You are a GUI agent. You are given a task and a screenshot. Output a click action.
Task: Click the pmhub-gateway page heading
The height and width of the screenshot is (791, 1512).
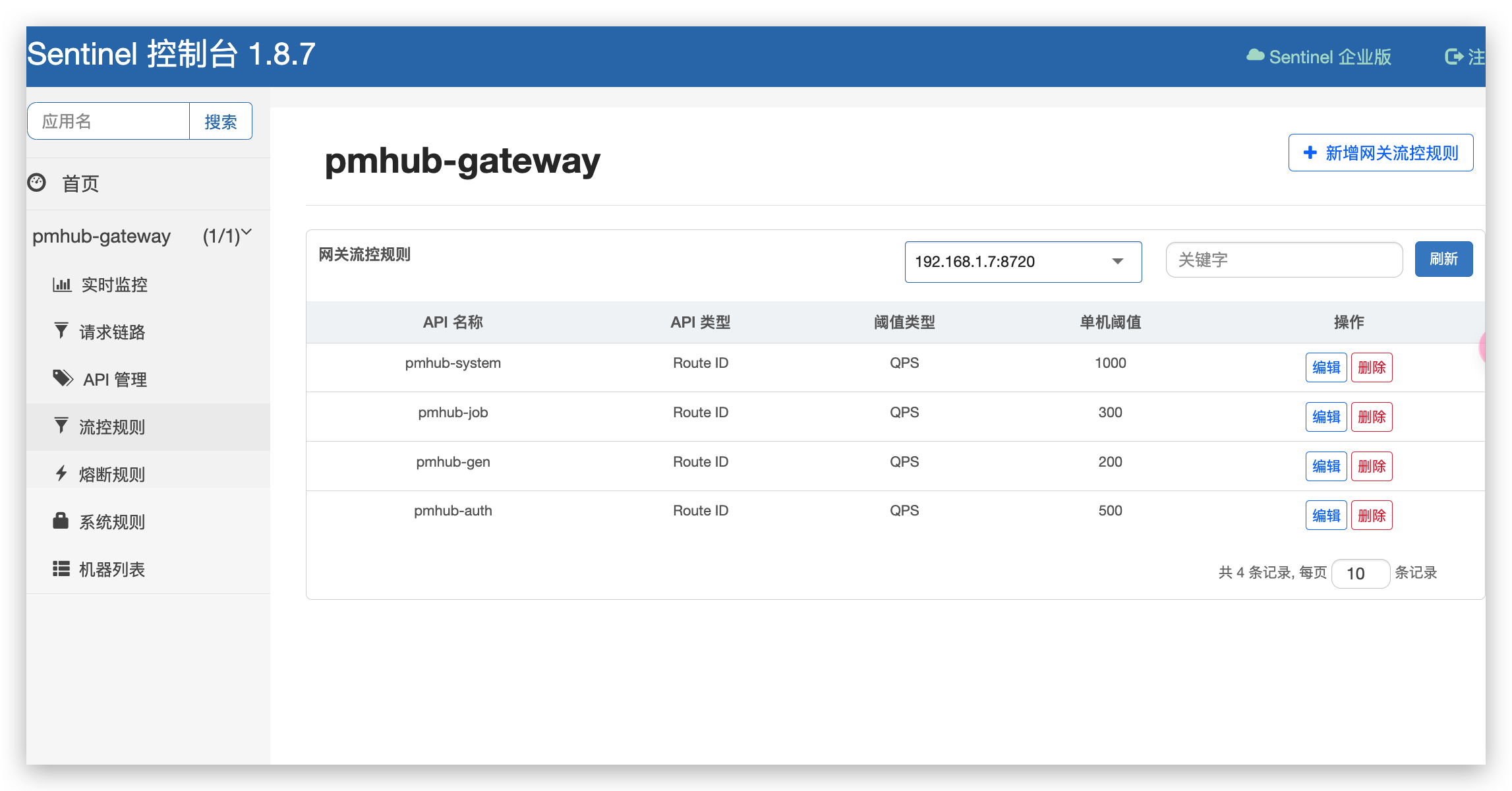pyautogui.click(x=462, y=161)
